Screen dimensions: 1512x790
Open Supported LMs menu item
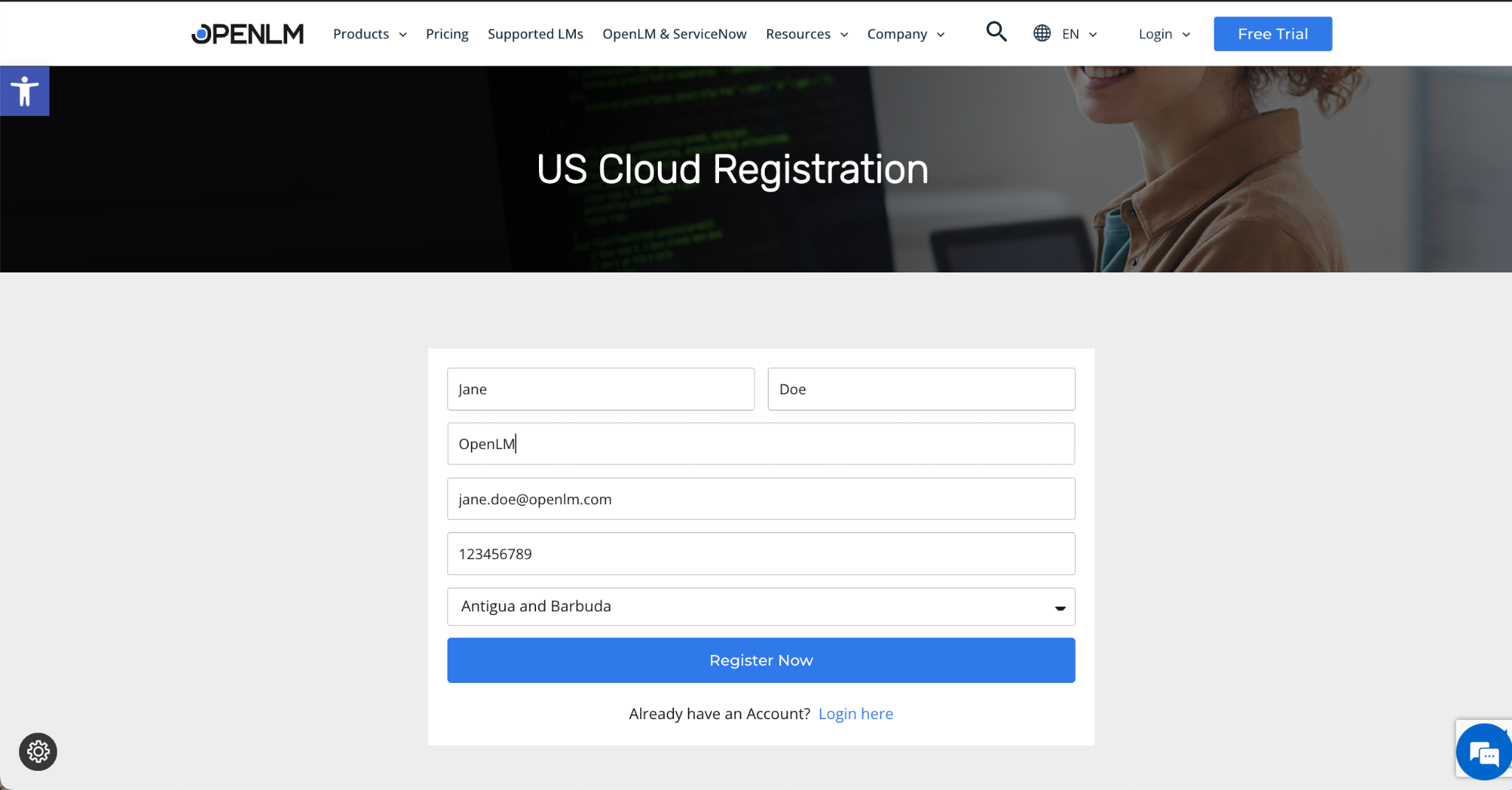click(x=535, y=34)
